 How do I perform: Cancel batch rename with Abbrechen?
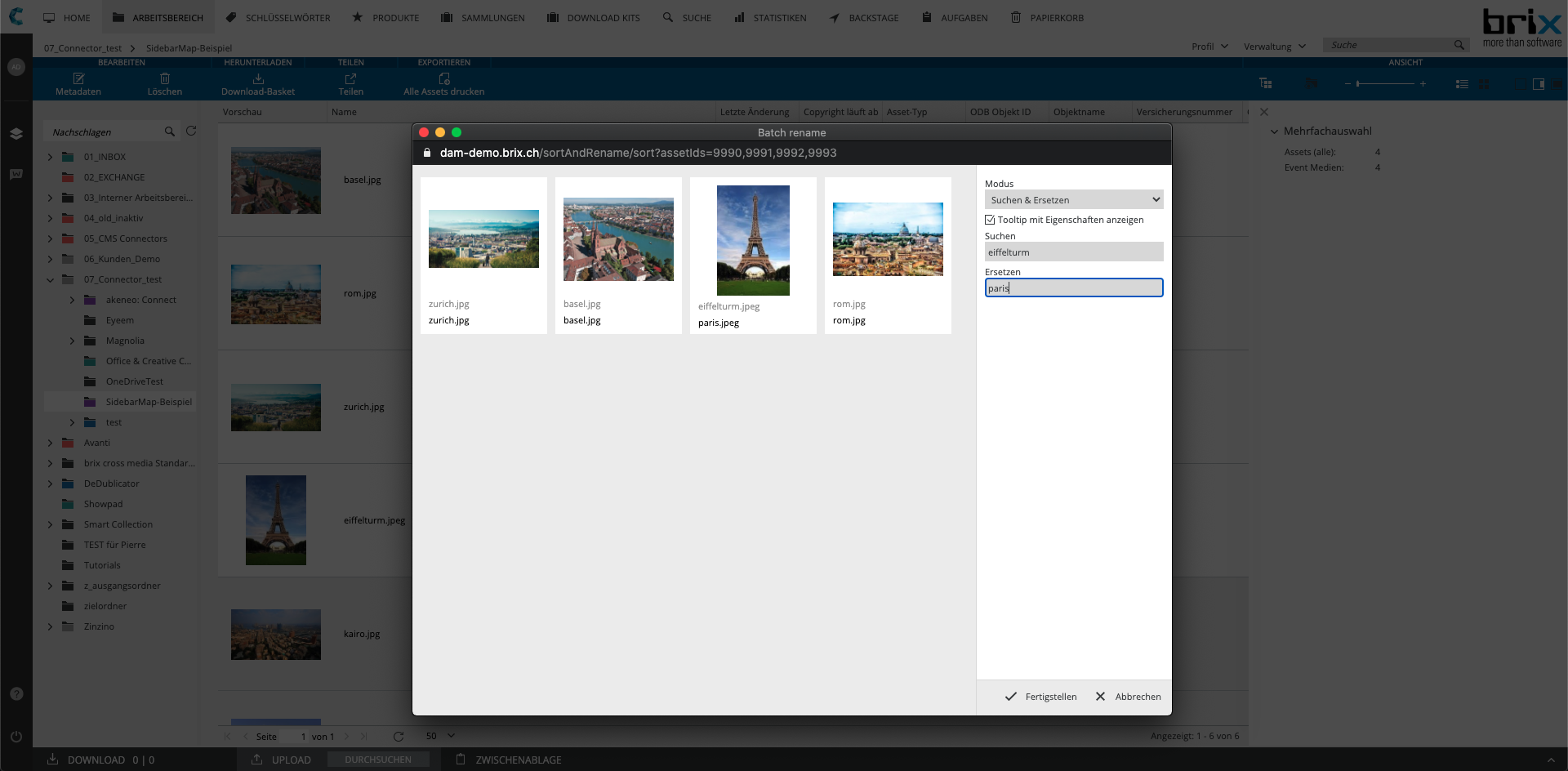pos(1128,697)
